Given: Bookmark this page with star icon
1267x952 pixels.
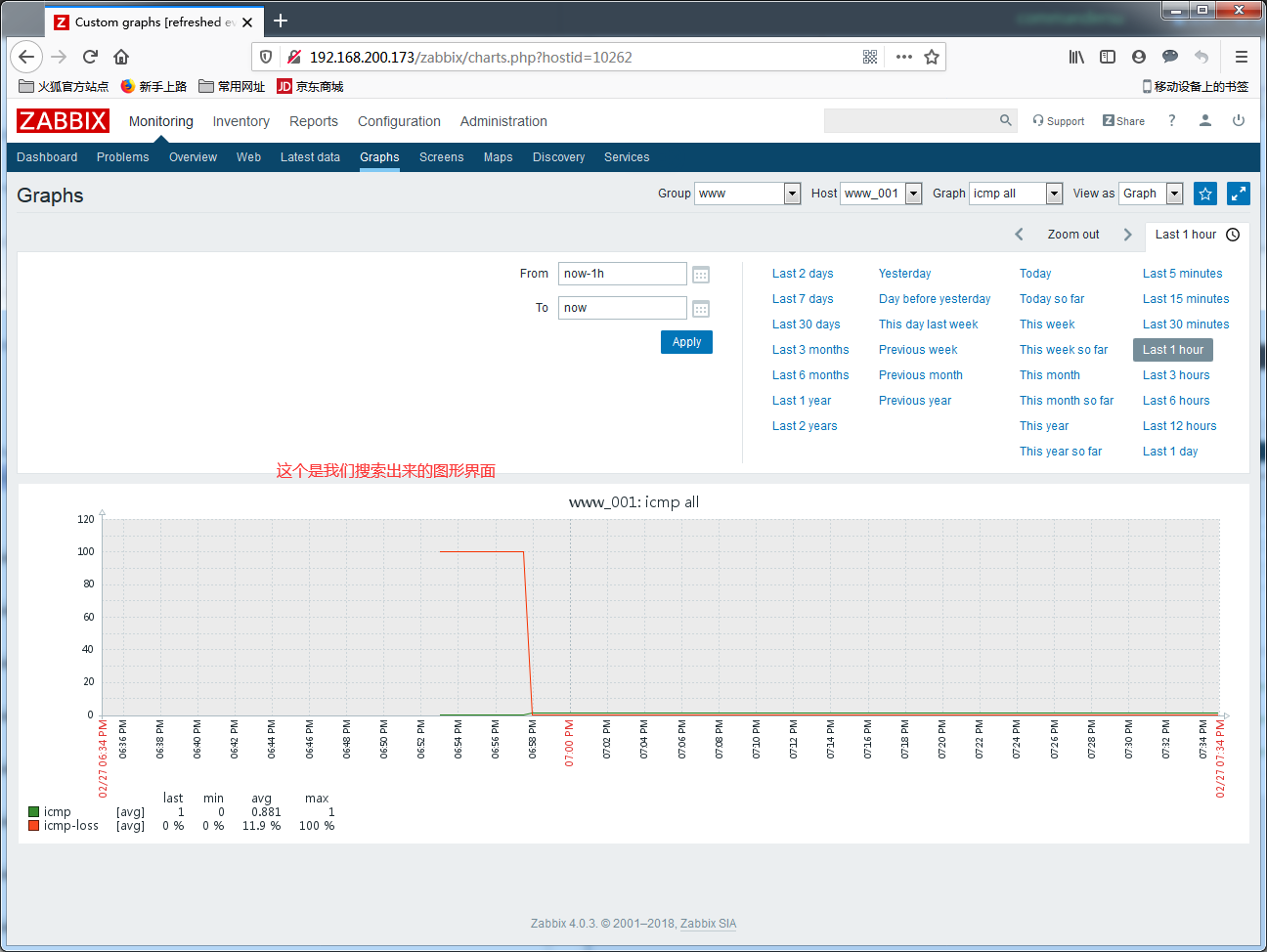Looking at the screenshot, I should 932,57.
